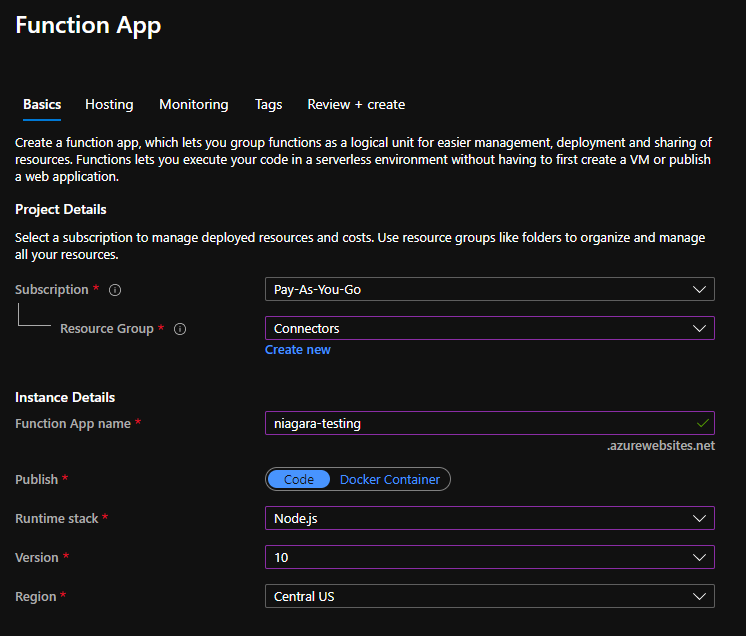Open the Review + create tab
746x636 pixels.
[x=356, y=105]
